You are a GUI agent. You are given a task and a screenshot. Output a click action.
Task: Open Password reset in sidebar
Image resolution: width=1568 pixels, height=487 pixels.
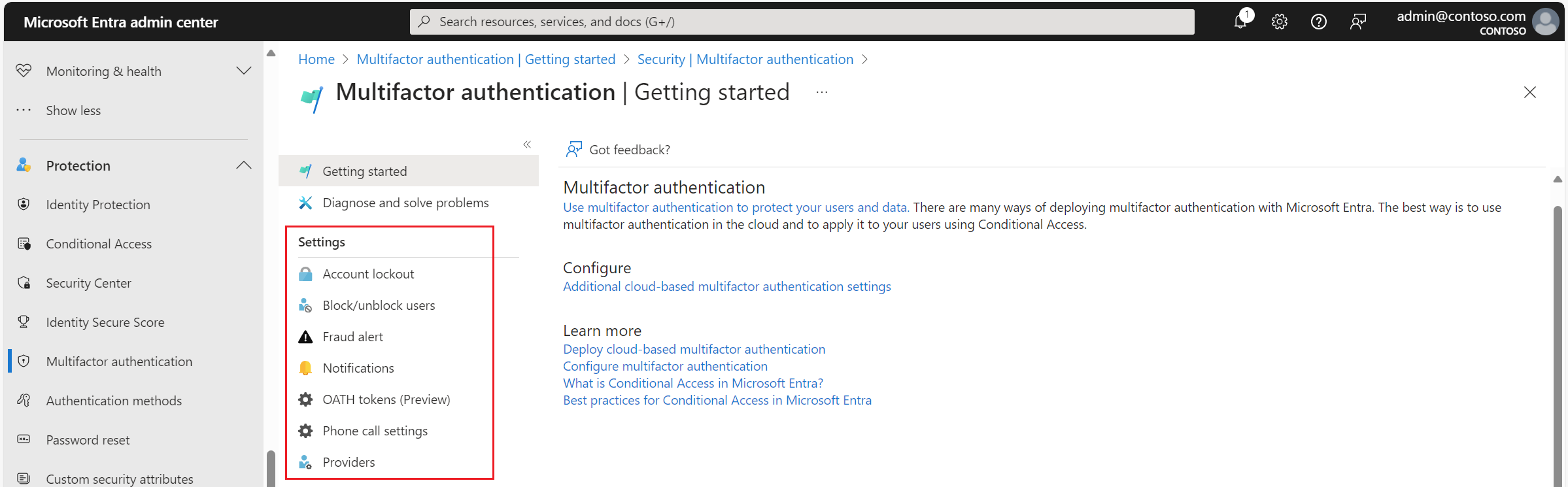point(88,440)
